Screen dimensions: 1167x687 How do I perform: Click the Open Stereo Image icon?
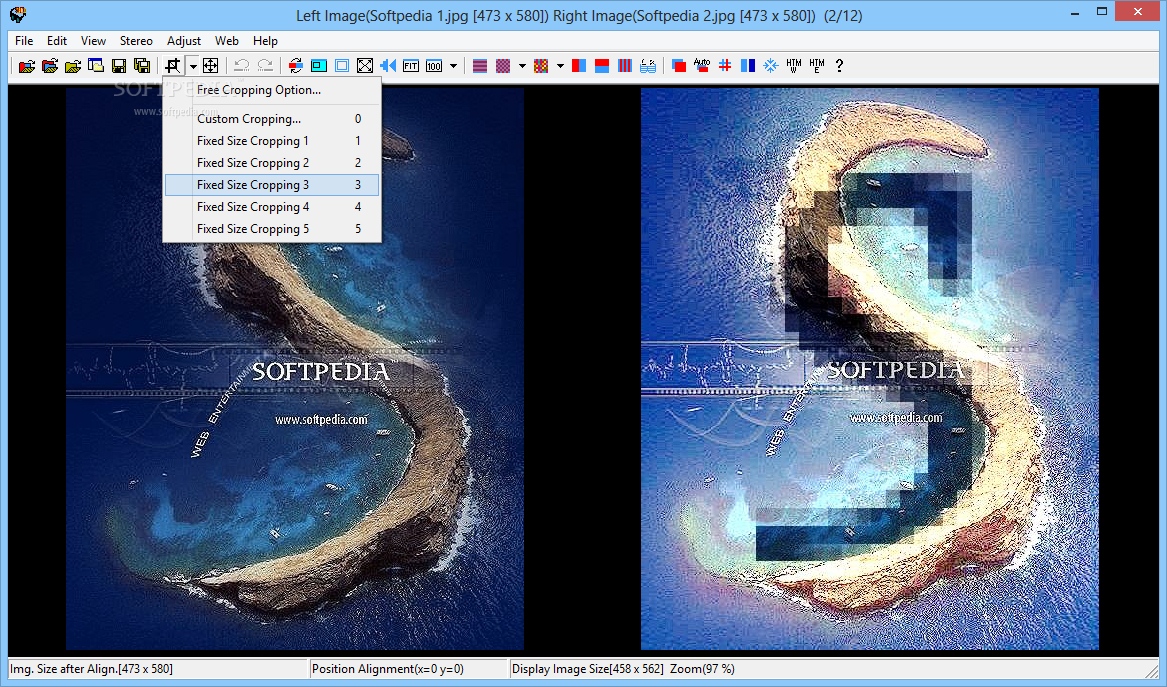pos(27,65)
